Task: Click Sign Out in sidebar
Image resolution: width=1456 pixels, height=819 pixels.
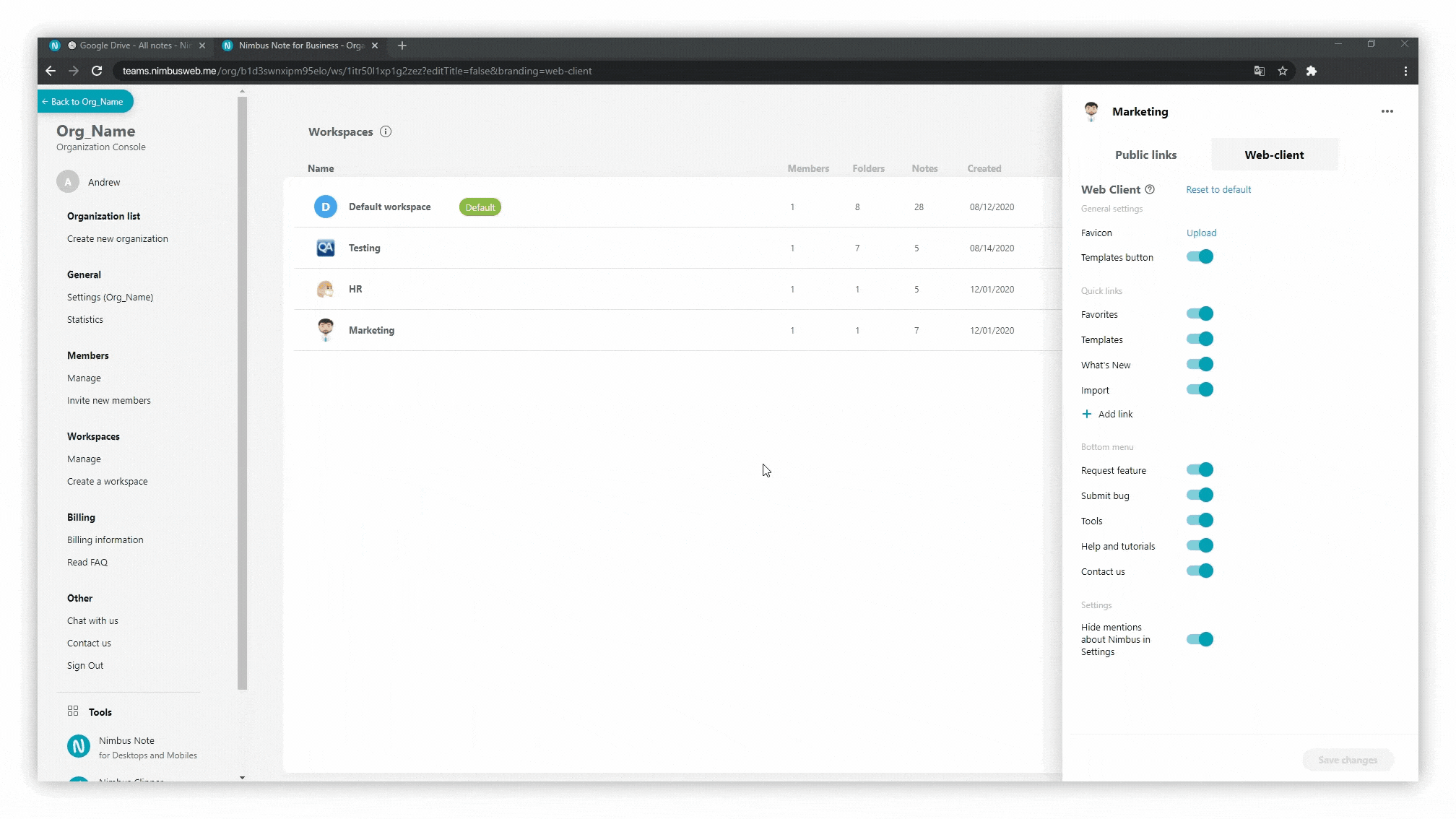Action: 85,665
